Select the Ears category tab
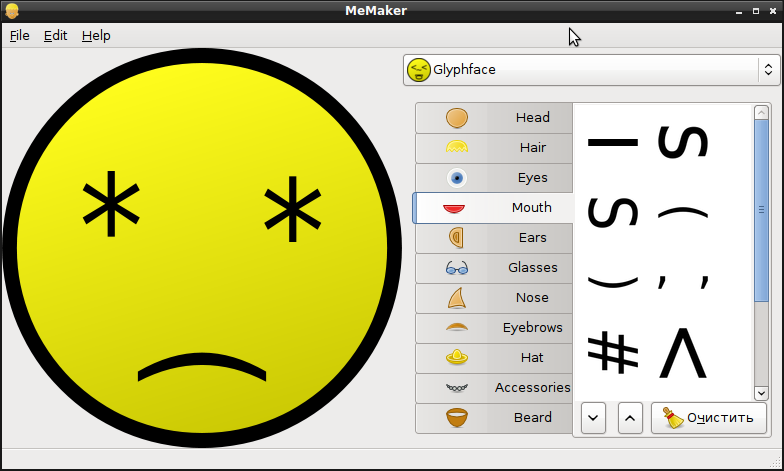The width and height of the screenshot is (784, 471). click(494, 238)
